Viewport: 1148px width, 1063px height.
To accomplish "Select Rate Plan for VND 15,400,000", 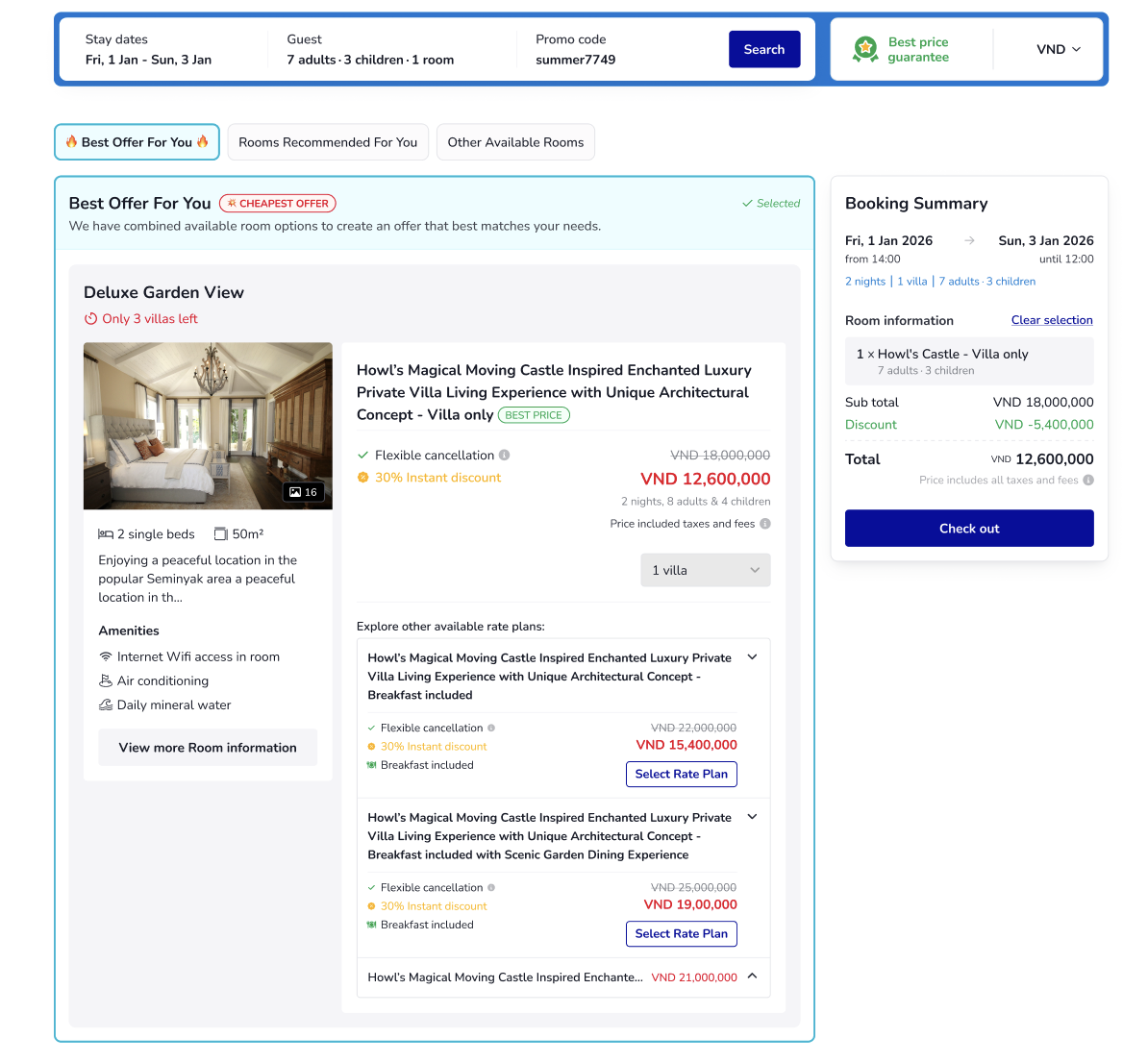I will (x=681, y=775).
